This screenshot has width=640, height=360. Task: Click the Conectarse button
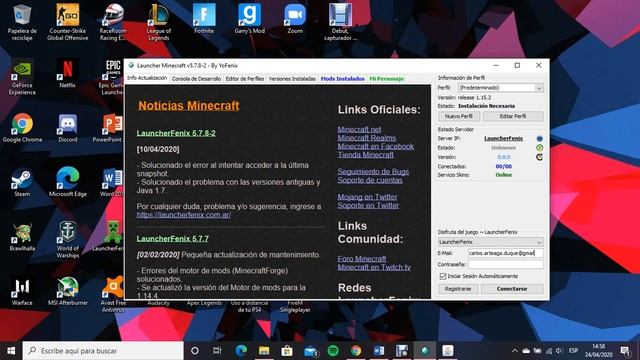(512, 289)
